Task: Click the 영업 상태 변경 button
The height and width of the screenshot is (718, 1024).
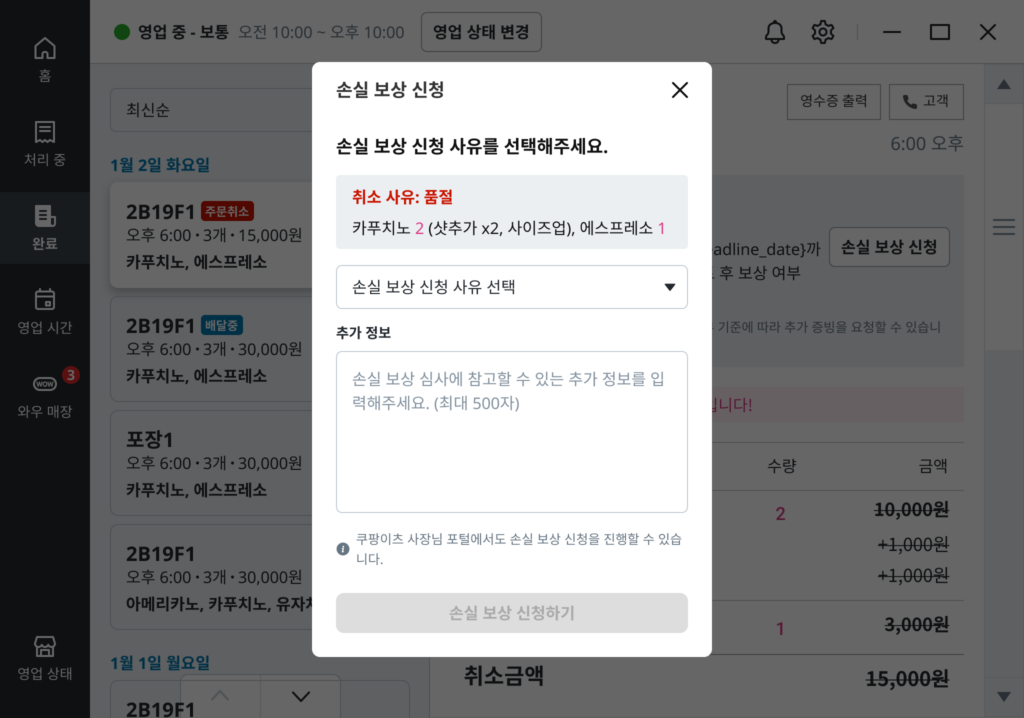Action: [x=481, y=32]
